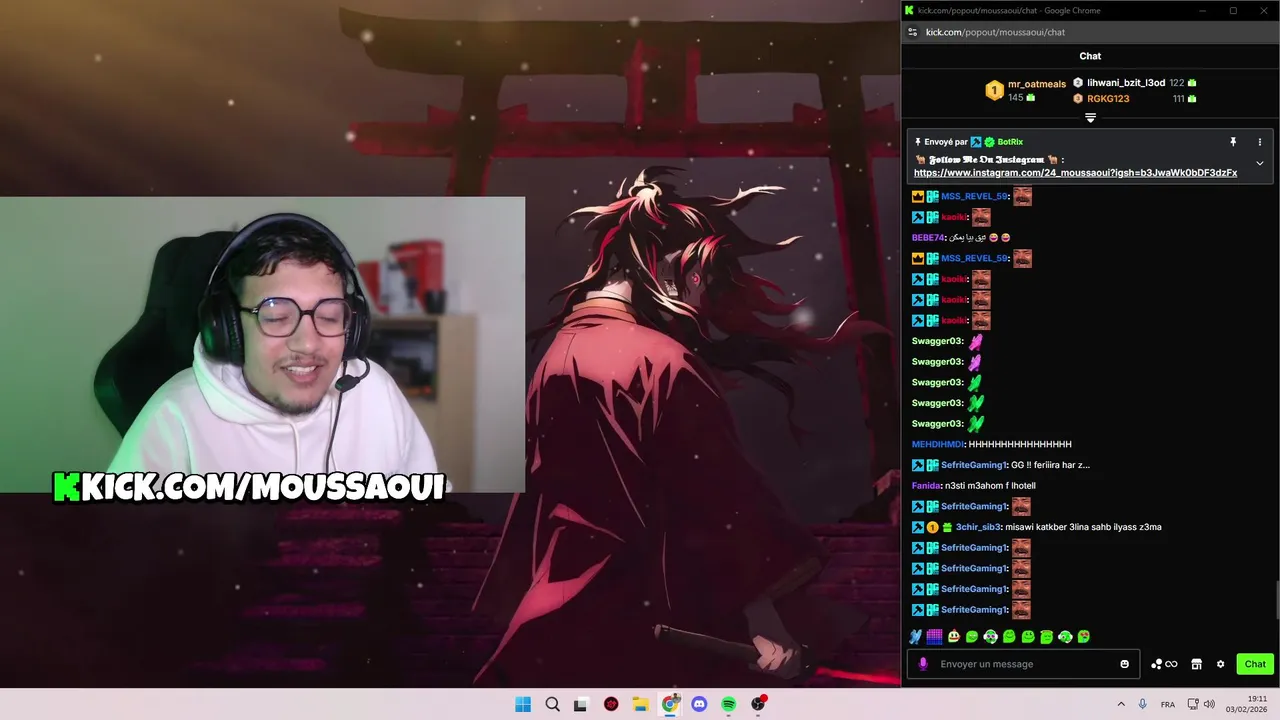Viewport: 1280px width, 720px height.
Task: Open pinned message three-dot options menu
Action: click(1259, 142)
